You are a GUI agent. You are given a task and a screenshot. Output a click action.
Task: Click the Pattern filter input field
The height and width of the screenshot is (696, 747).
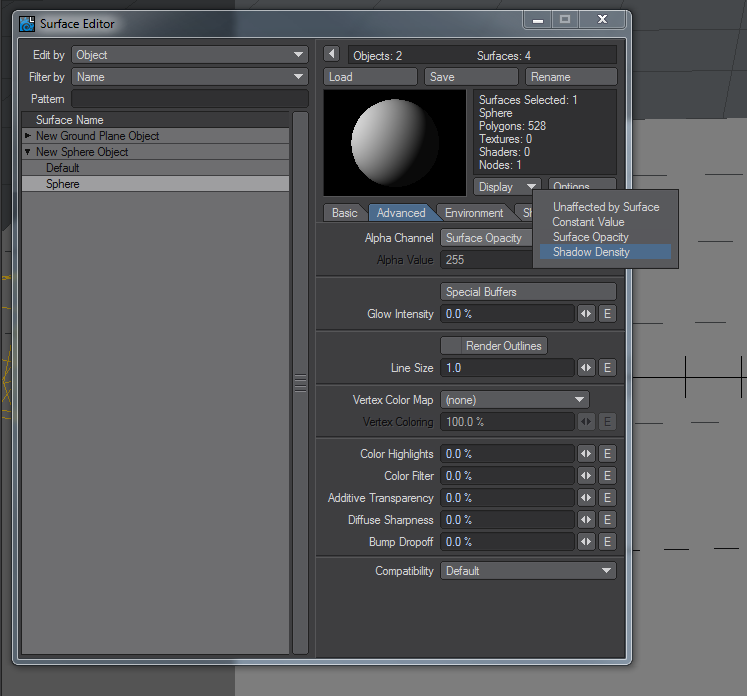pos(190,99)
